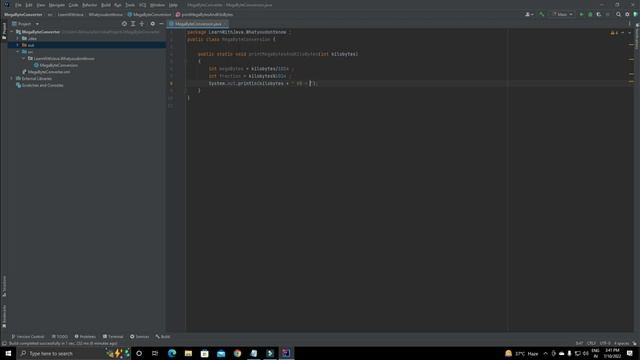Viewport: 640px width, 360px height.
Task: Open the Code menu
Action: pyautogui.click(x=73, y=5)
